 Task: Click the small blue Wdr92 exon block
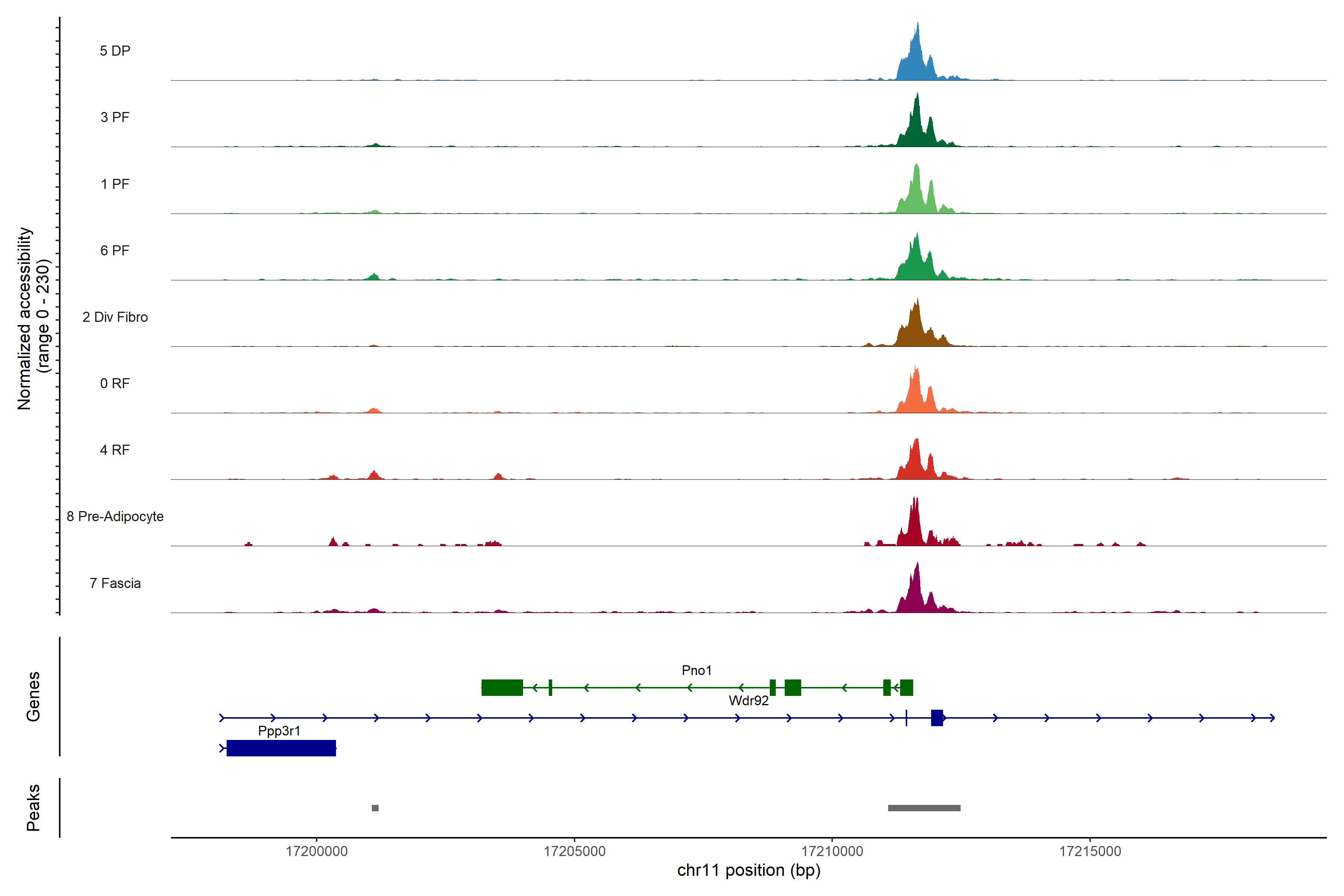point(937,718)
